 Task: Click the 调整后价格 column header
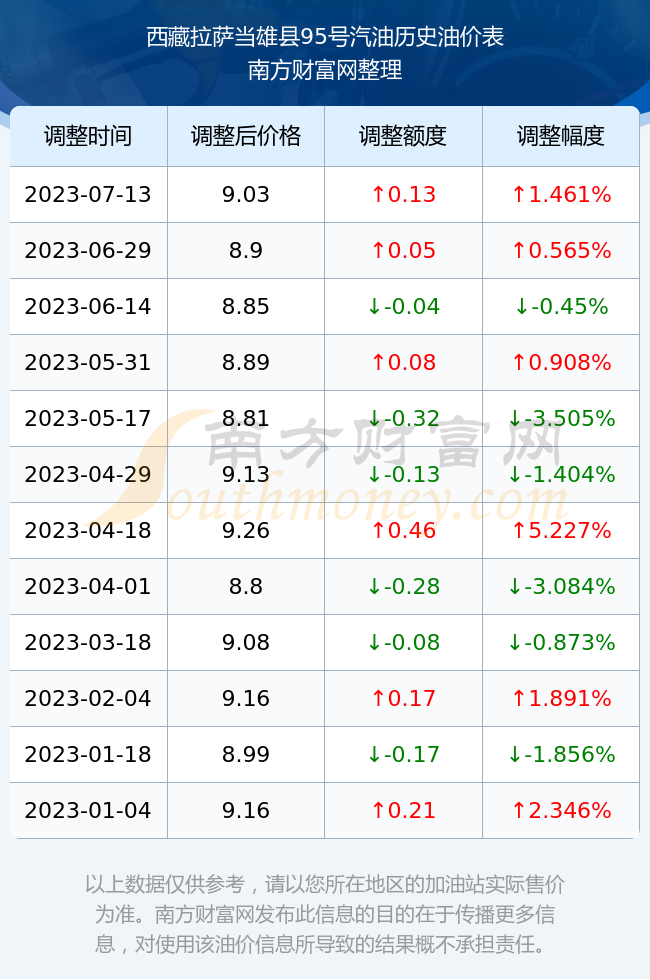coord(246,136)
